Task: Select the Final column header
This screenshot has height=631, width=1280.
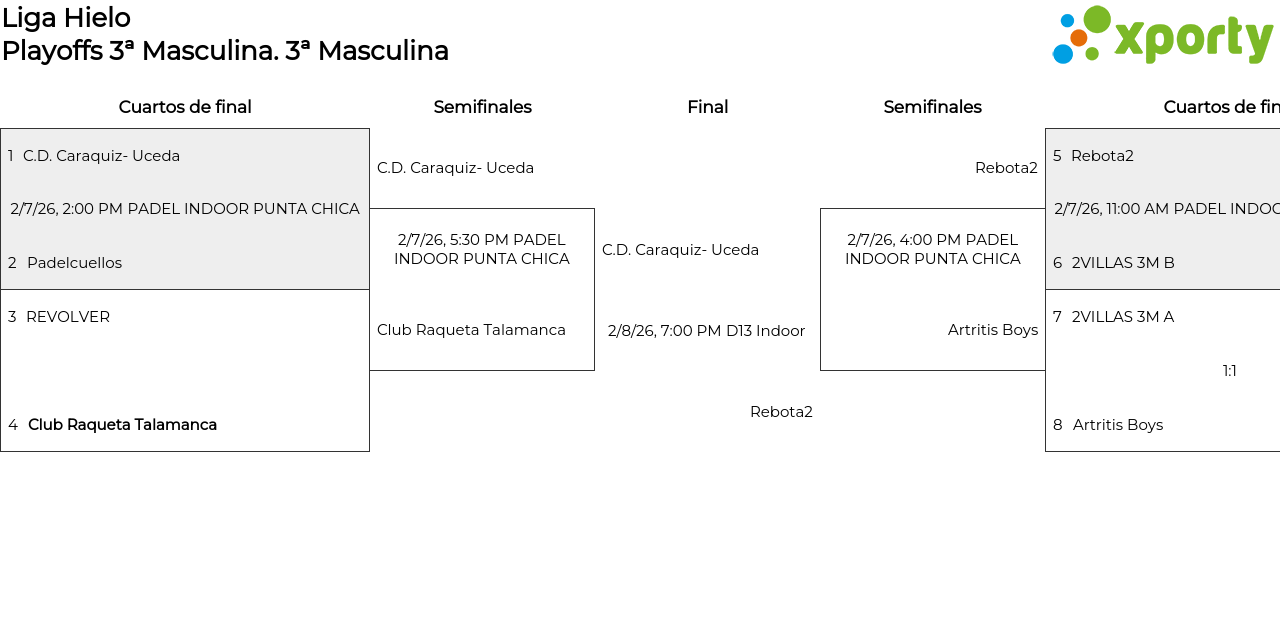Action: pos(707,107)
